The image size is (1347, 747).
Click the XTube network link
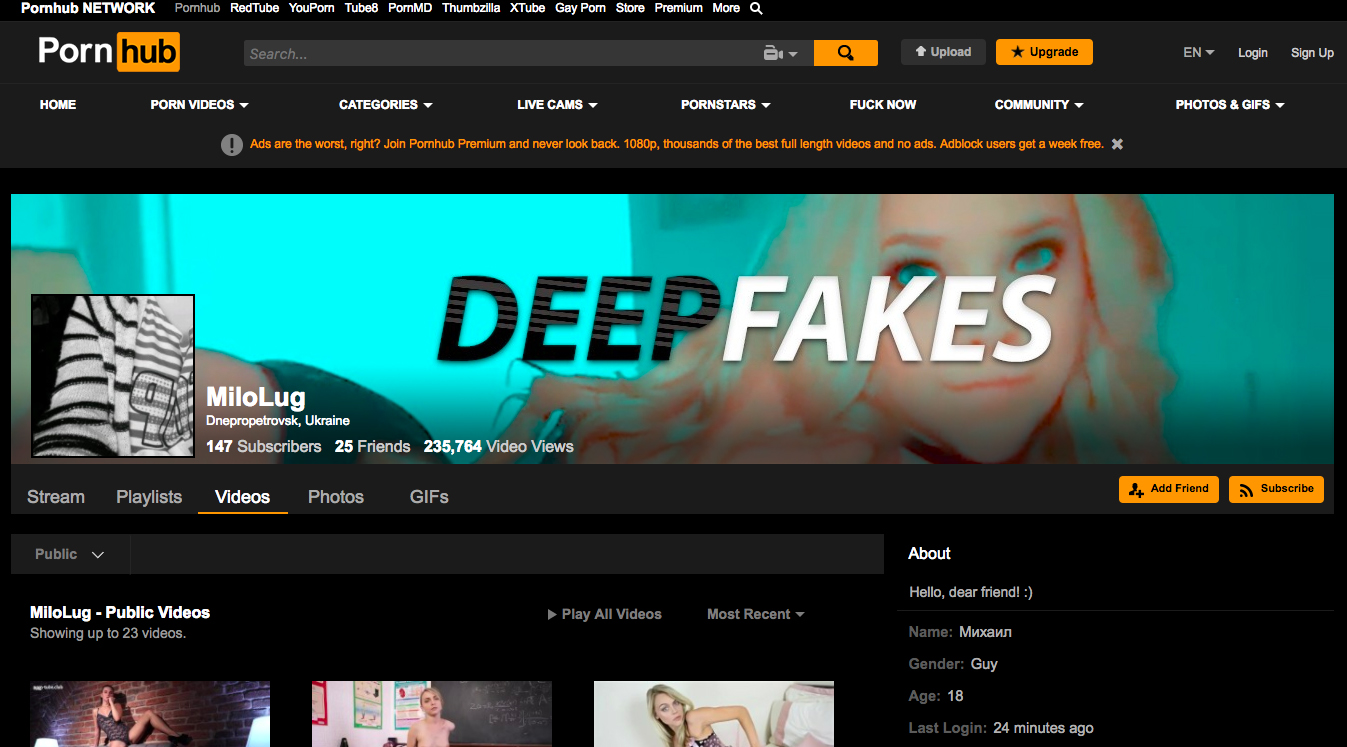coord(528,8)
